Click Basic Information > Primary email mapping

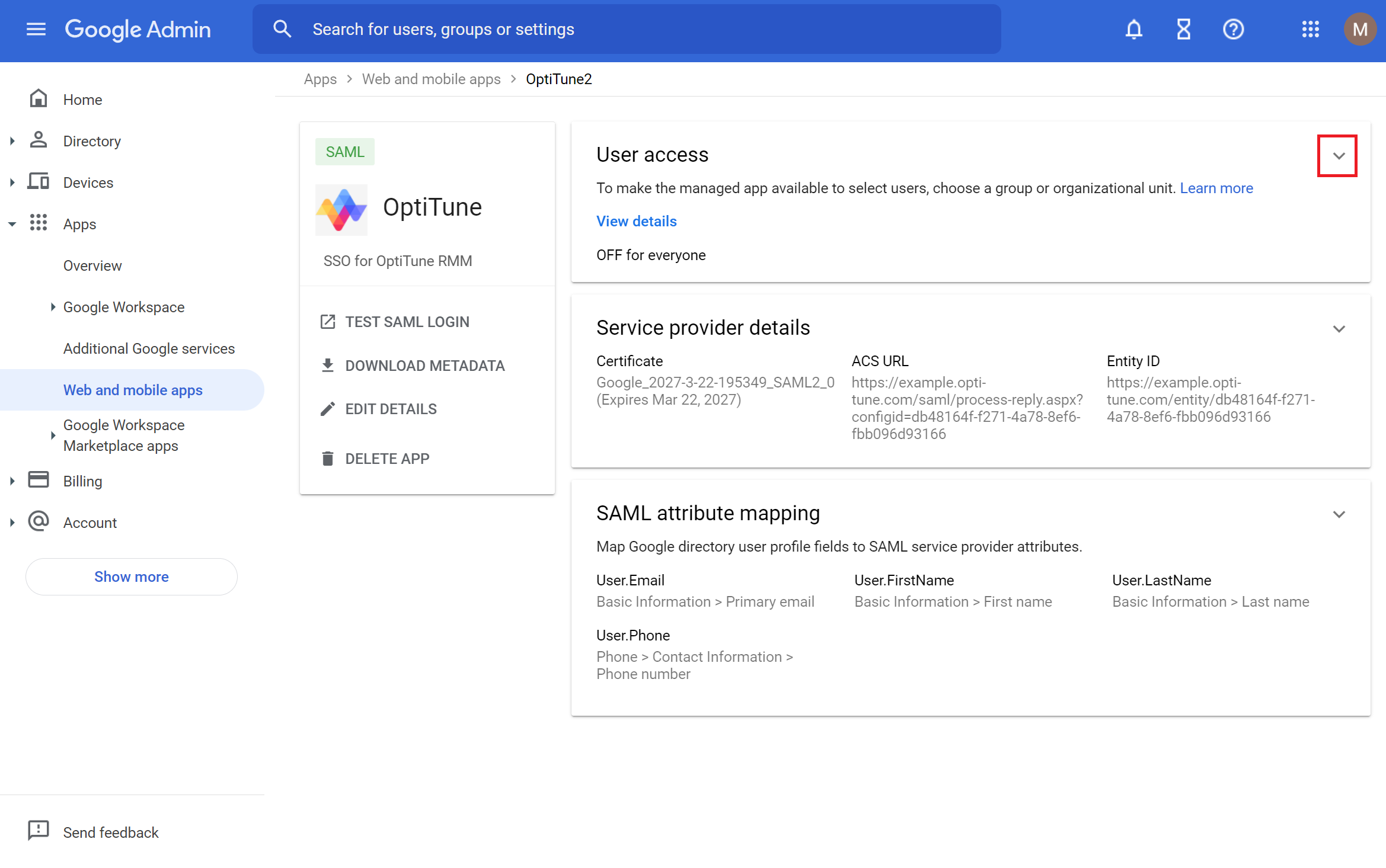tap(705, 601)
